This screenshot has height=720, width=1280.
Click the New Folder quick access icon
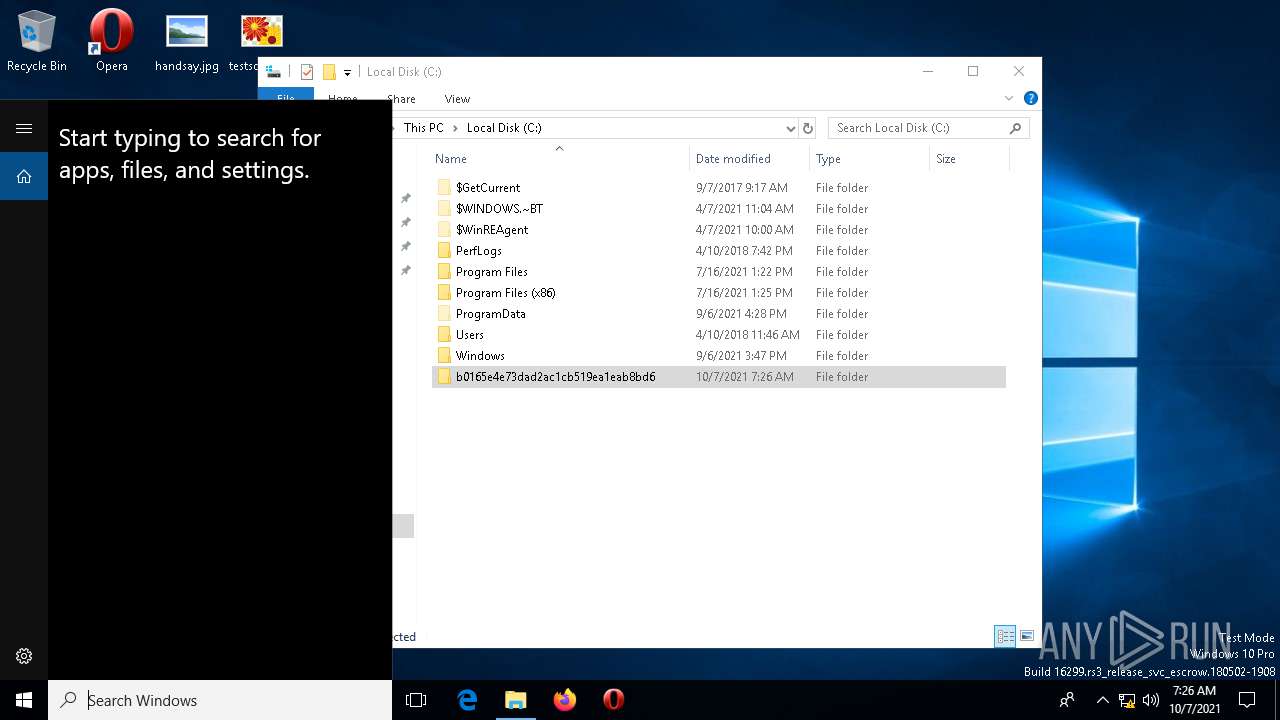329,72
